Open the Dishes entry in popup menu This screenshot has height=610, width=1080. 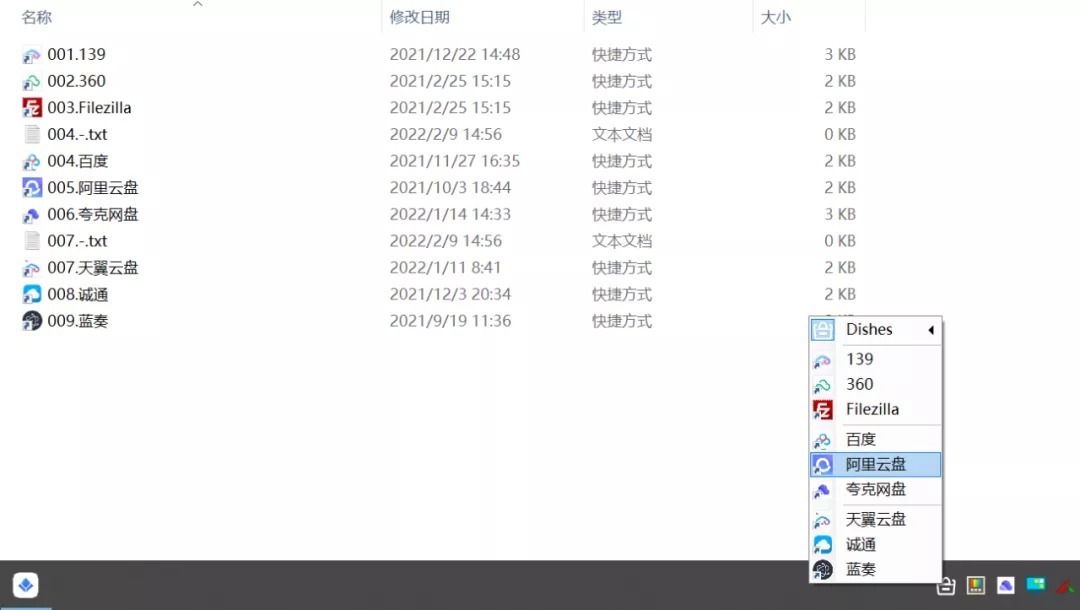coord(875,330)
